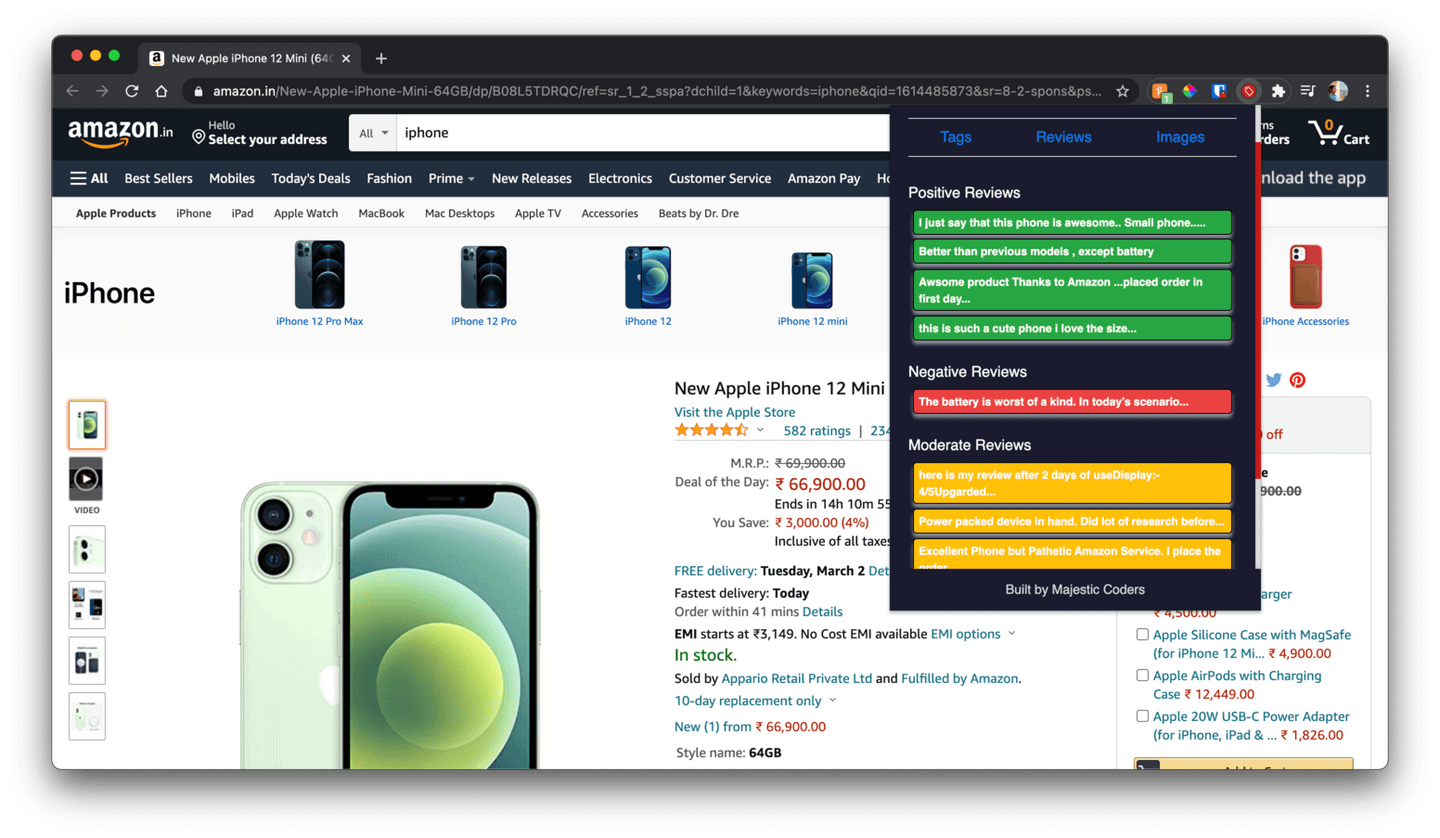Open Details link beside Order within 41 mins
This screenshot has height=838, width=1440.
coord(822,612)
